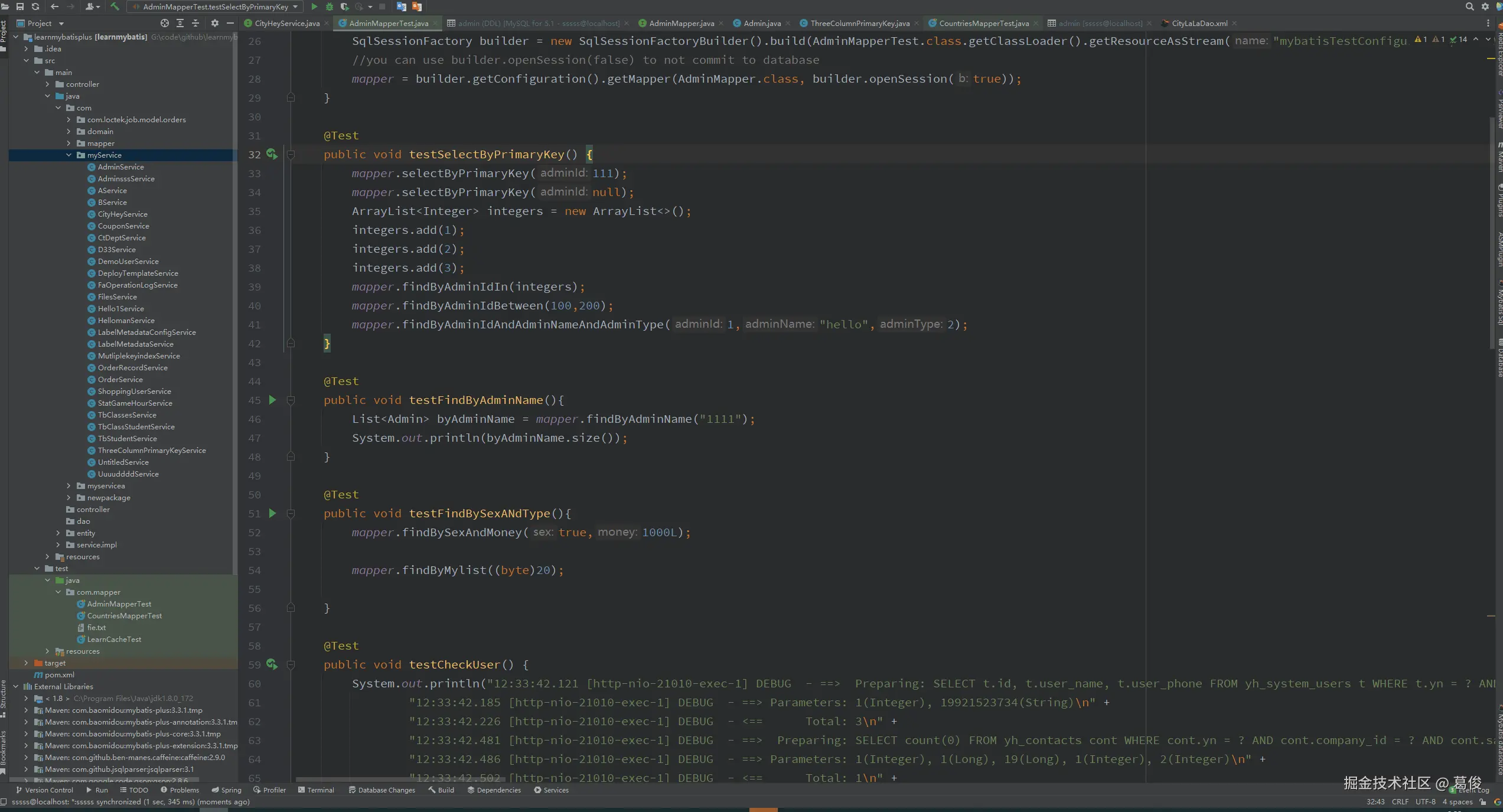Screen dimensions: 1503x812
Task: Build the project with the hammer icon
Action: [116, 6]
